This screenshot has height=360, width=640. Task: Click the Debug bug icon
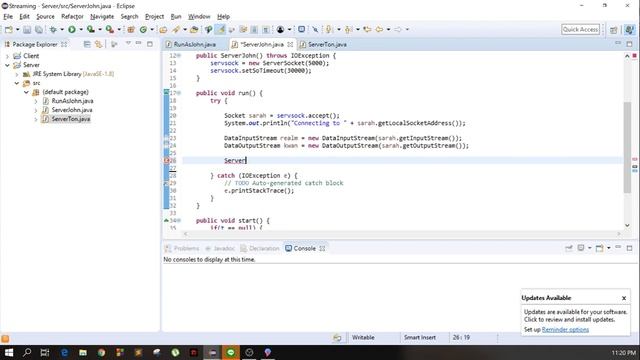53,29
